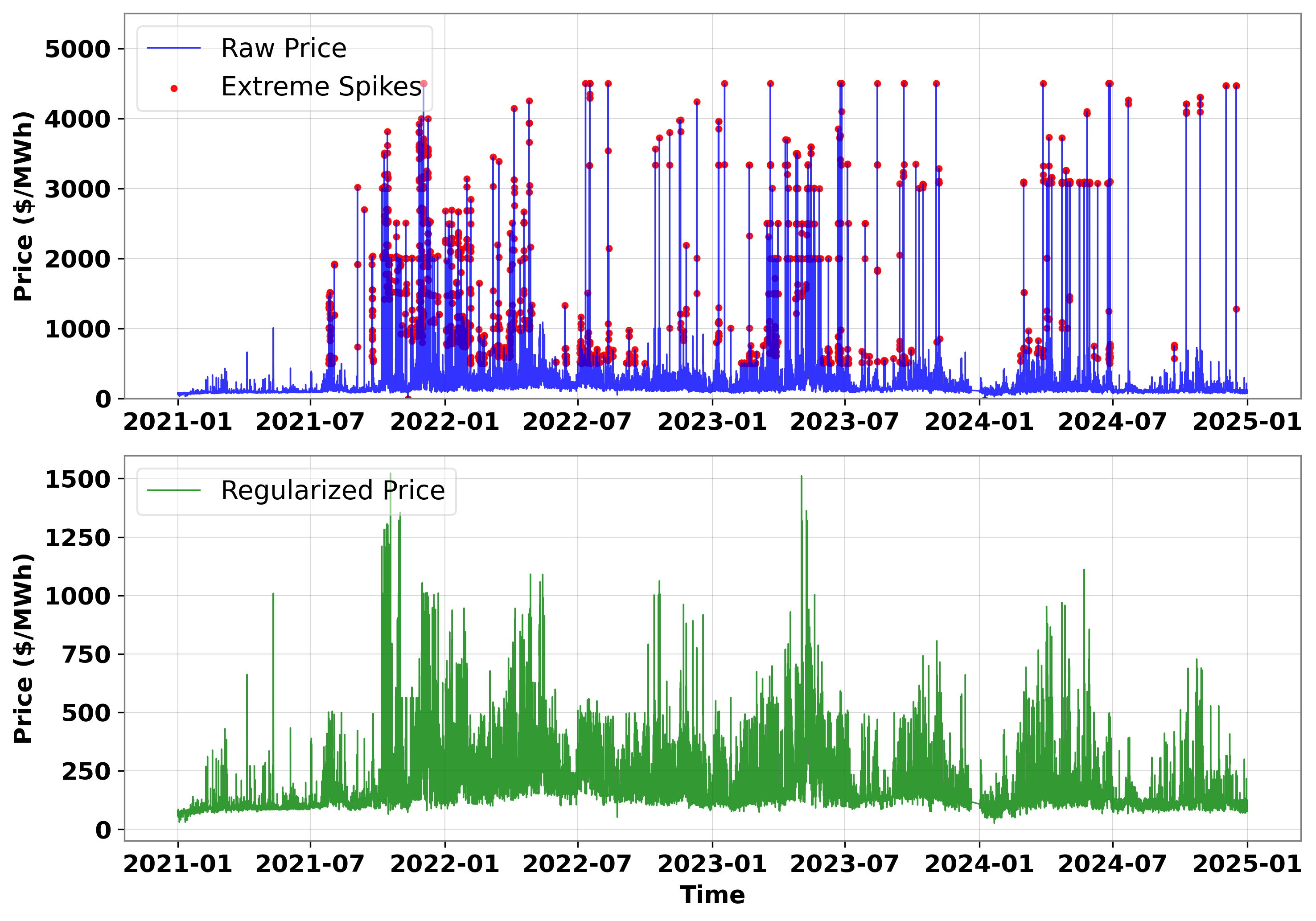Viewport: 1316px width, 921px height.
Task: Select a red Extreme Spikes marker near 2023-07
Action: [x=840, y=83]
